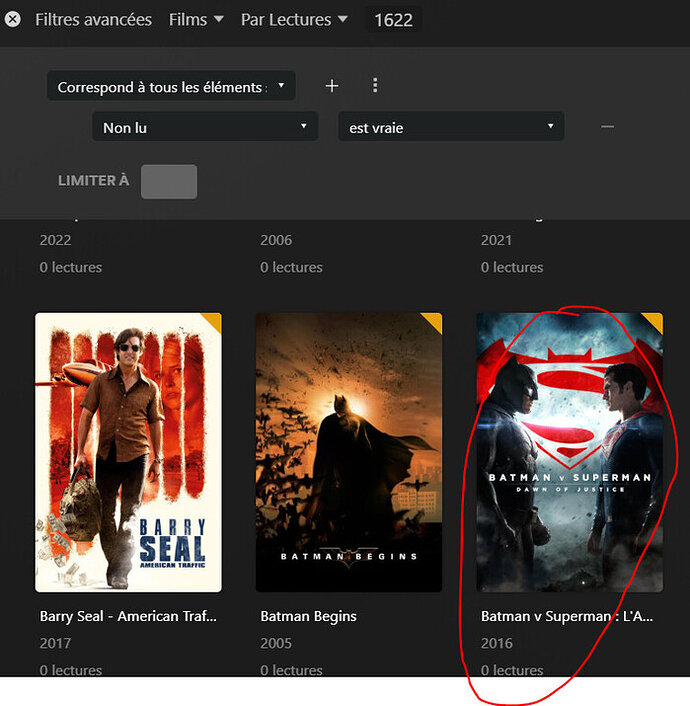Click the year 2021 text
The image size is (690, 706).
(x=496, y=240)
